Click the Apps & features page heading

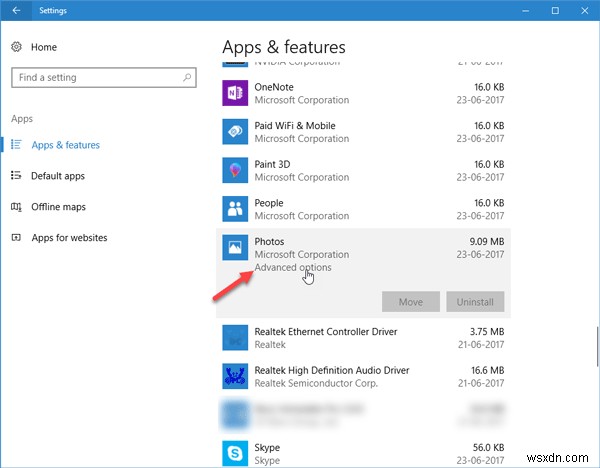point(284,47)
